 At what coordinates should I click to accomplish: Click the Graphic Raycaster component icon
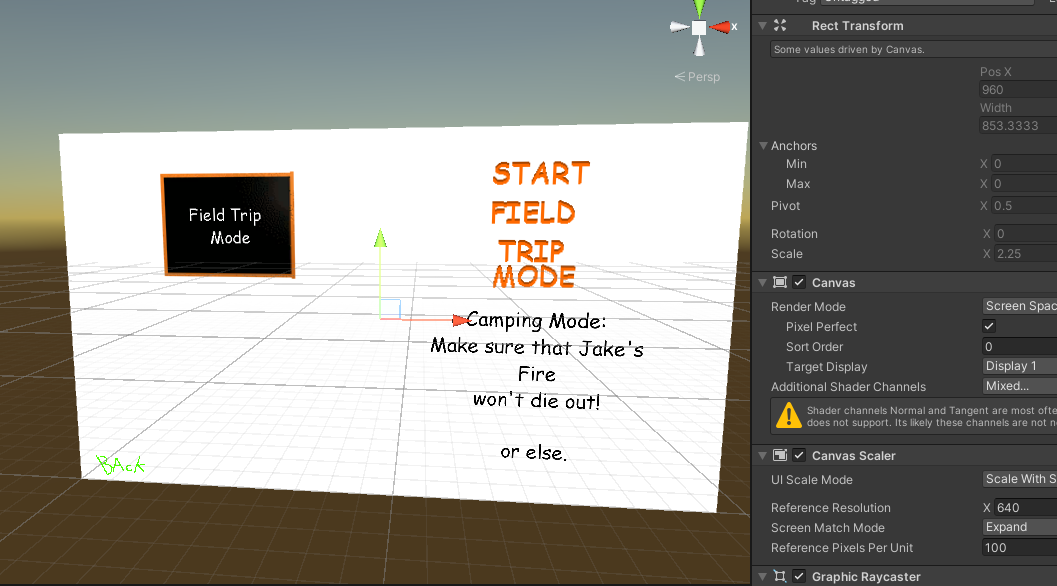tap(780, 576)
